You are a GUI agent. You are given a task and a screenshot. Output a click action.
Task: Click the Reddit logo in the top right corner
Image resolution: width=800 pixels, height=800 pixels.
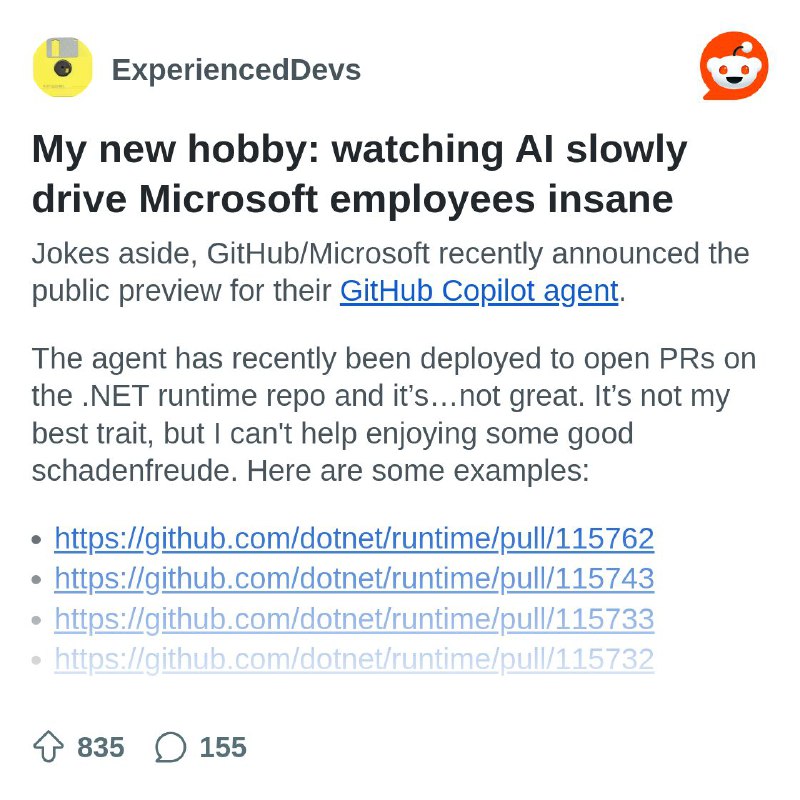733,65
